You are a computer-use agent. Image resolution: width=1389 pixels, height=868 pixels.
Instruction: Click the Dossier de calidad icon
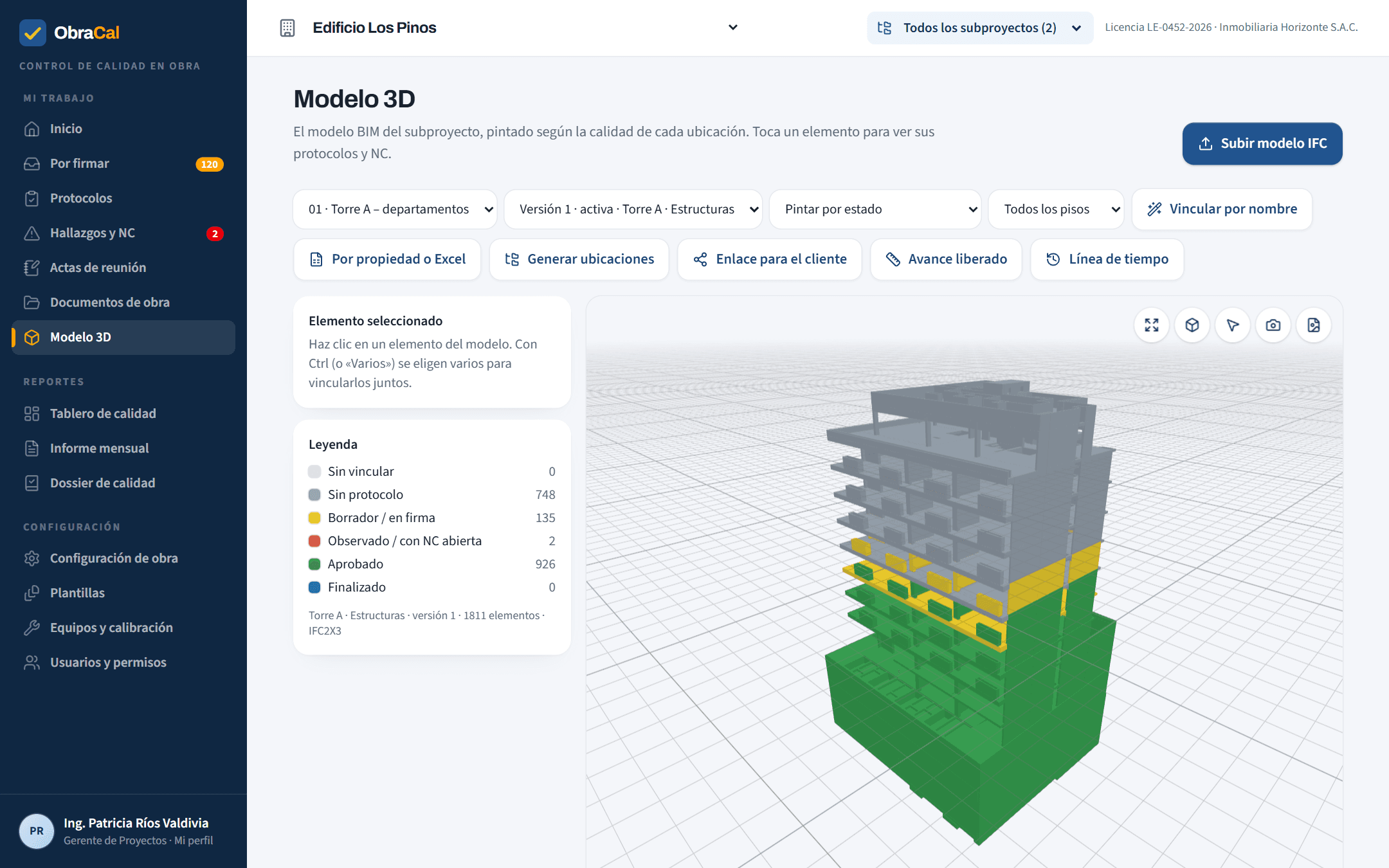(32, 483)
